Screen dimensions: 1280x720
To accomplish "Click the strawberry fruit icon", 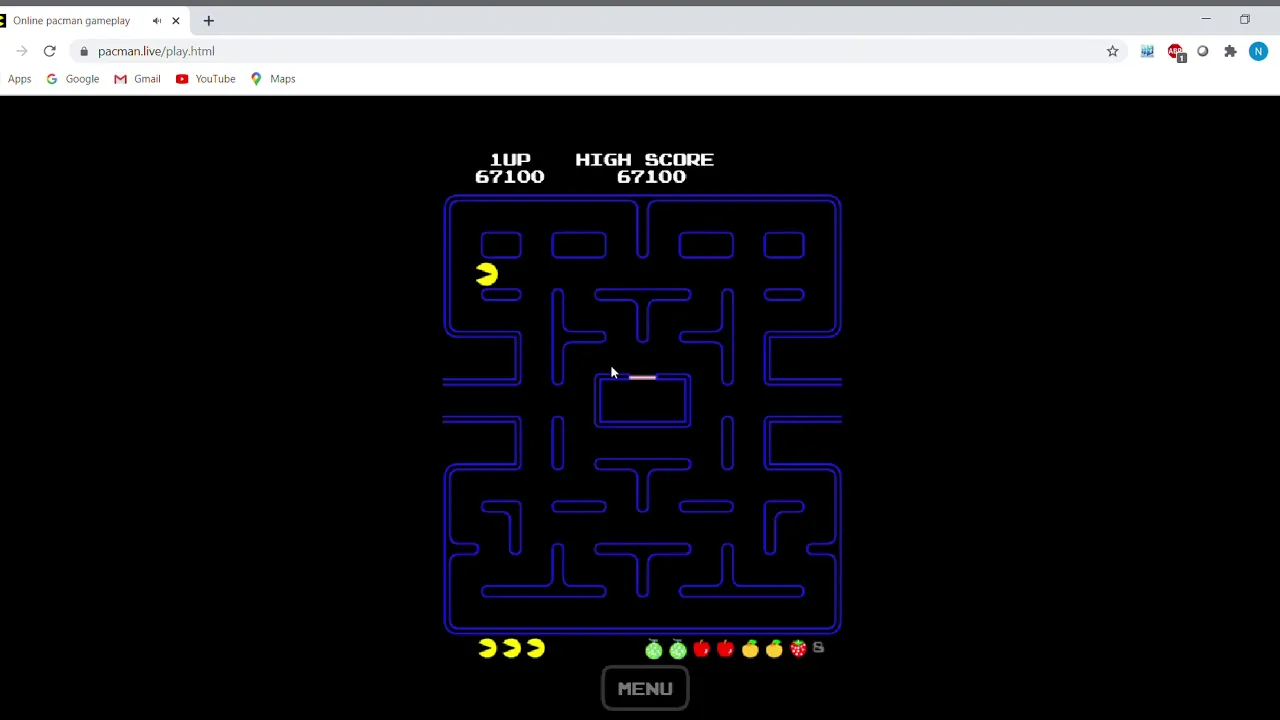I will pos(798,648).
